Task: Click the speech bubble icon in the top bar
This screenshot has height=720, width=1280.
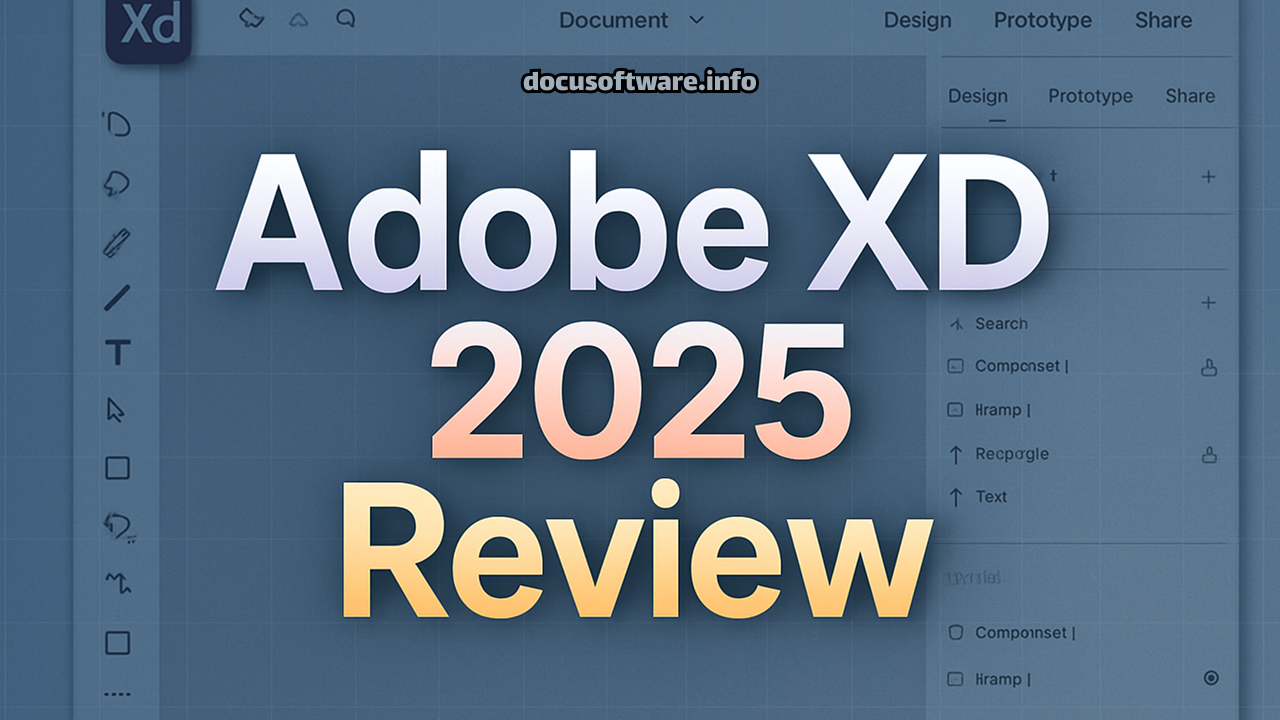Action: coord(346,18)
